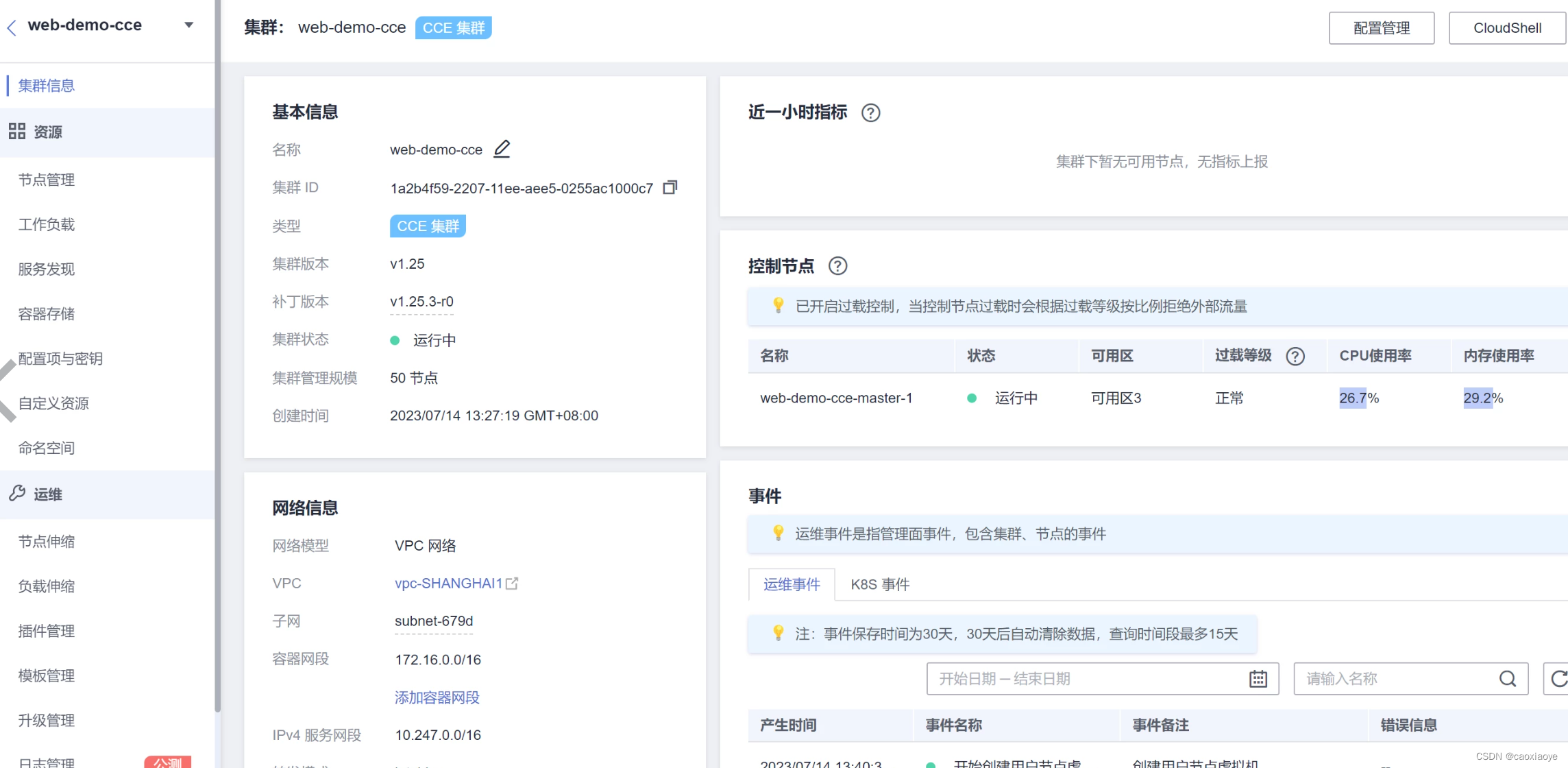This screenshot has height=768, width=1568.
Task: Go back using the left arrow icon
Action: click(12, 27)
